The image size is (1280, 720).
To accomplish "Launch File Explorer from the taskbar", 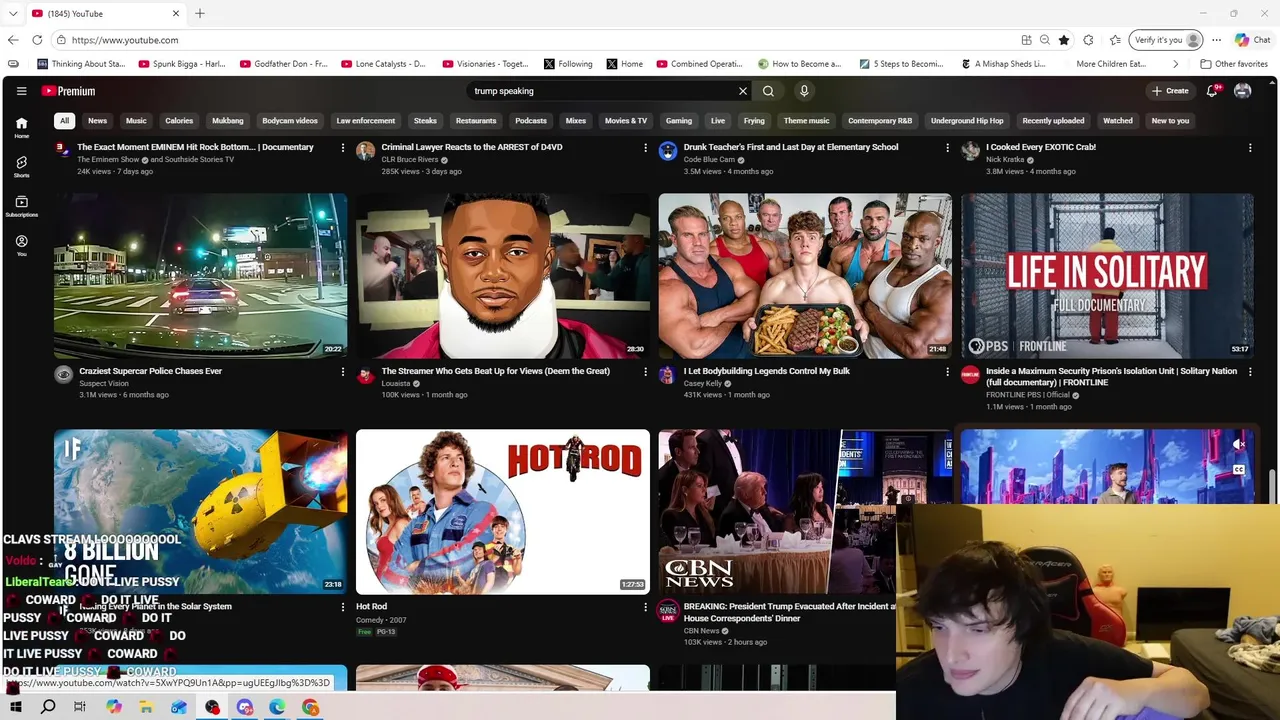I will point(146,707).
